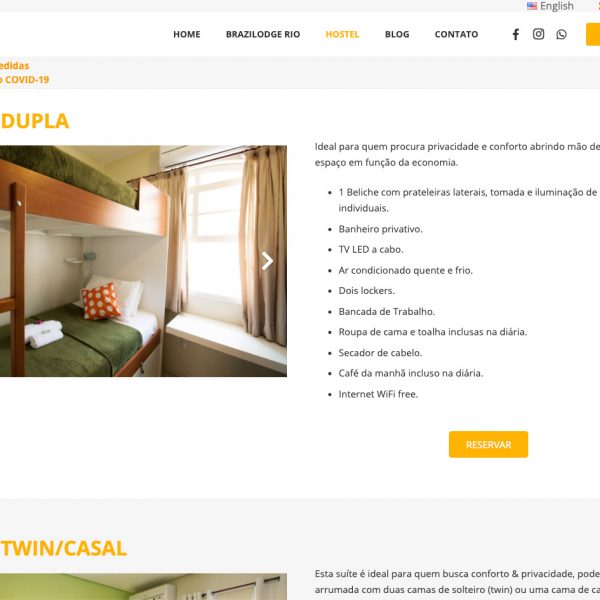Open the WhatsApp contact icon

pos(561,34)
